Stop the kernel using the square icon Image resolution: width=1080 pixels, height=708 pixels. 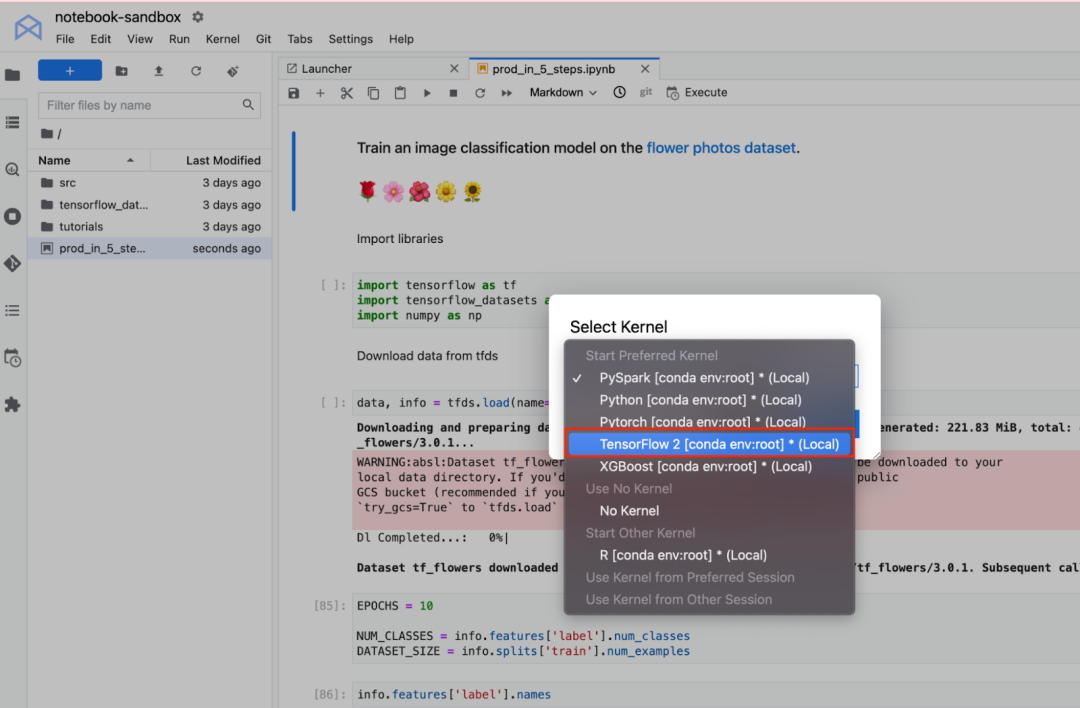pyautogui.click(x=453, y=93)
